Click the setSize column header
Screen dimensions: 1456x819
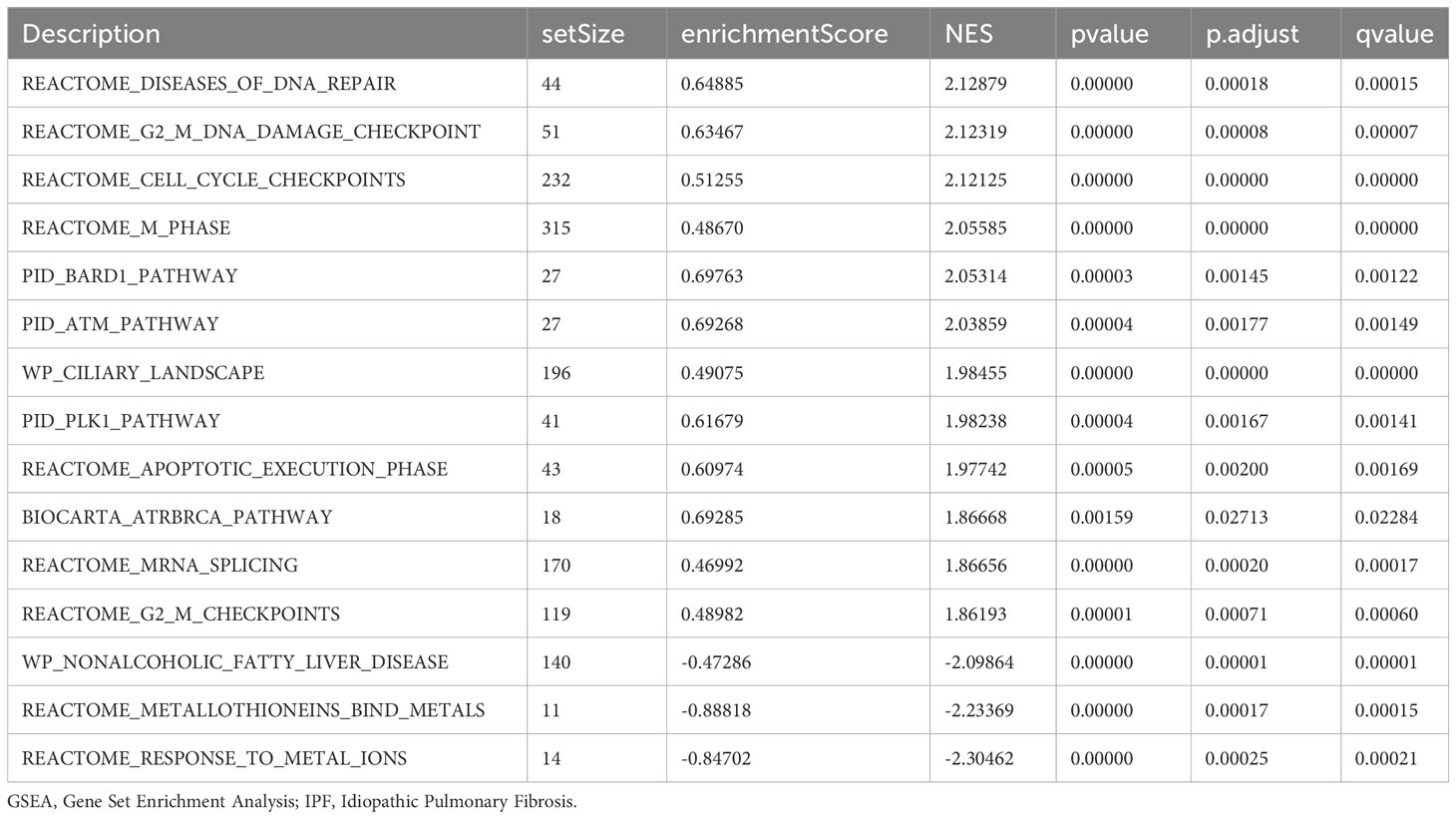tap(596, 34)
